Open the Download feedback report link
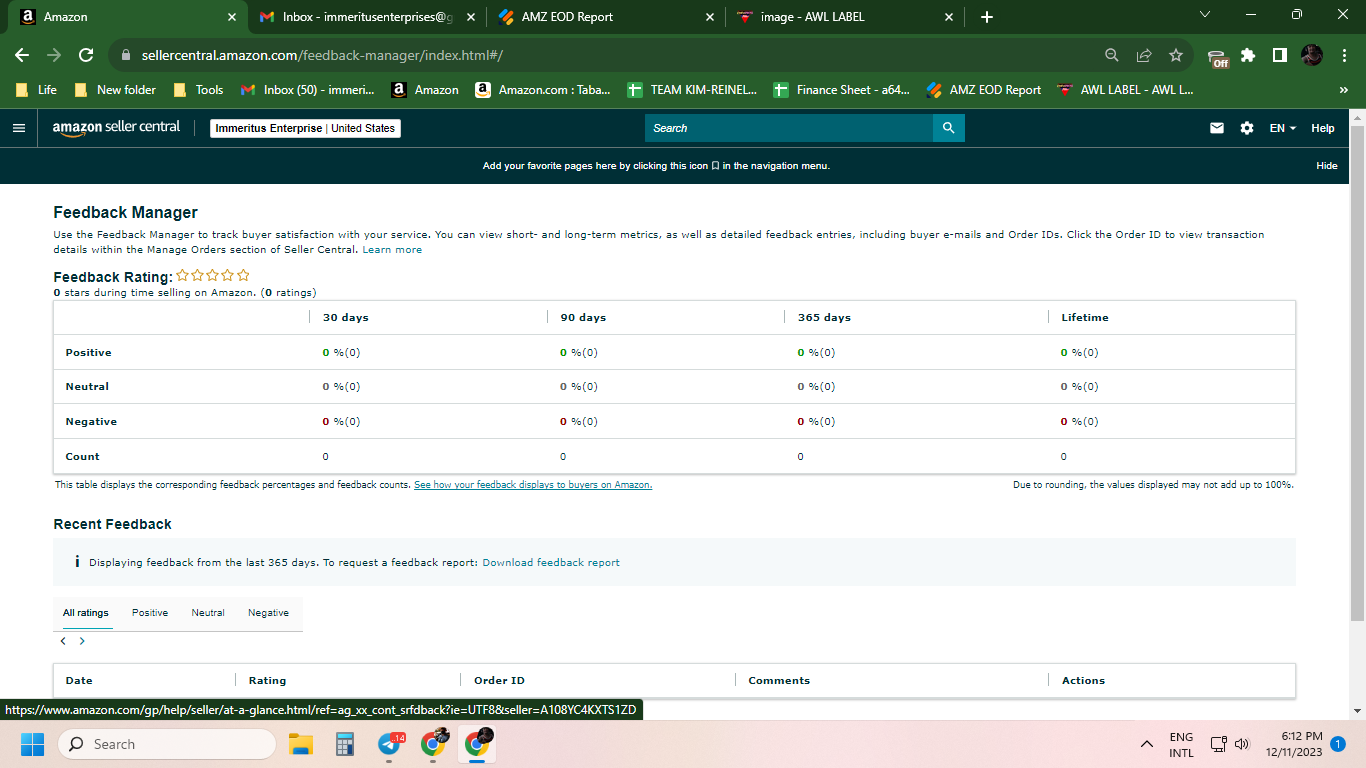The width and height of the screenshot is (1366, 768). [x=551, y=563]
